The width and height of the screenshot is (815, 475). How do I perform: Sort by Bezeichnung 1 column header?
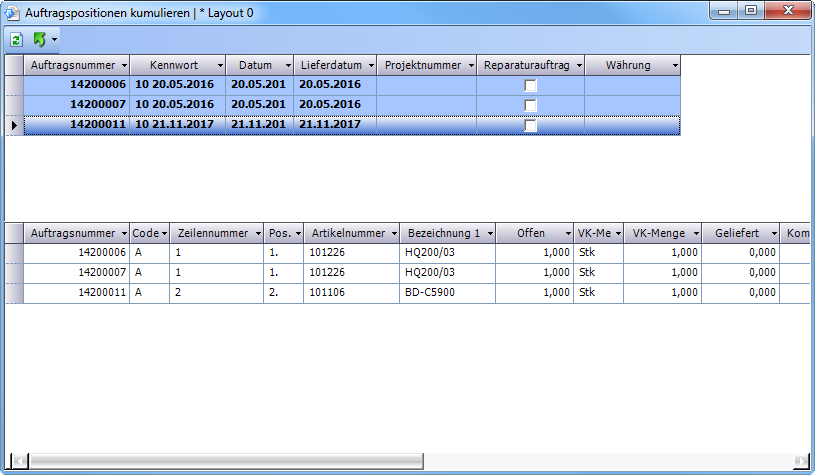click(x=443, y=233)
